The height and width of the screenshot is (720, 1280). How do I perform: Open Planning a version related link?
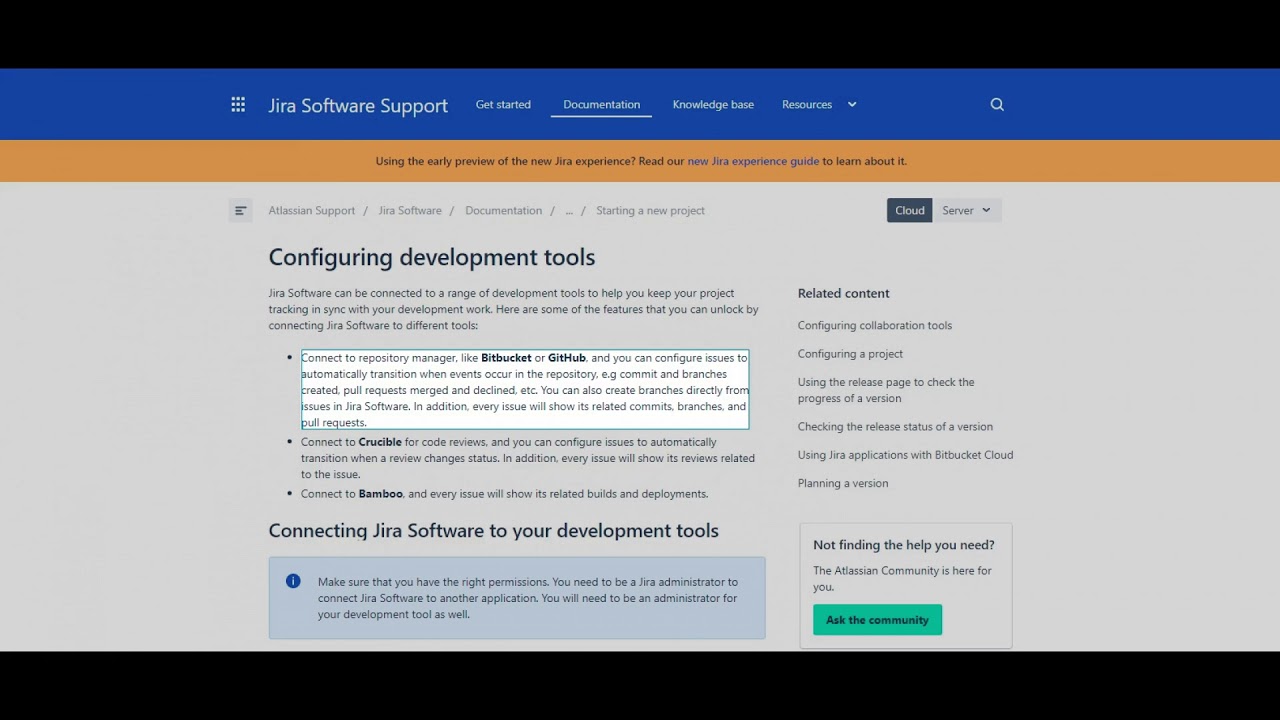click(843, 483)
